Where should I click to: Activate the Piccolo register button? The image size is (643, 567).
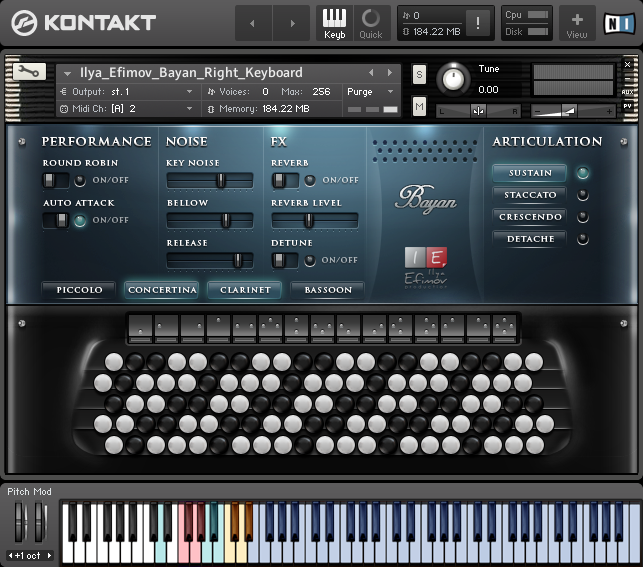click(79, 290)
